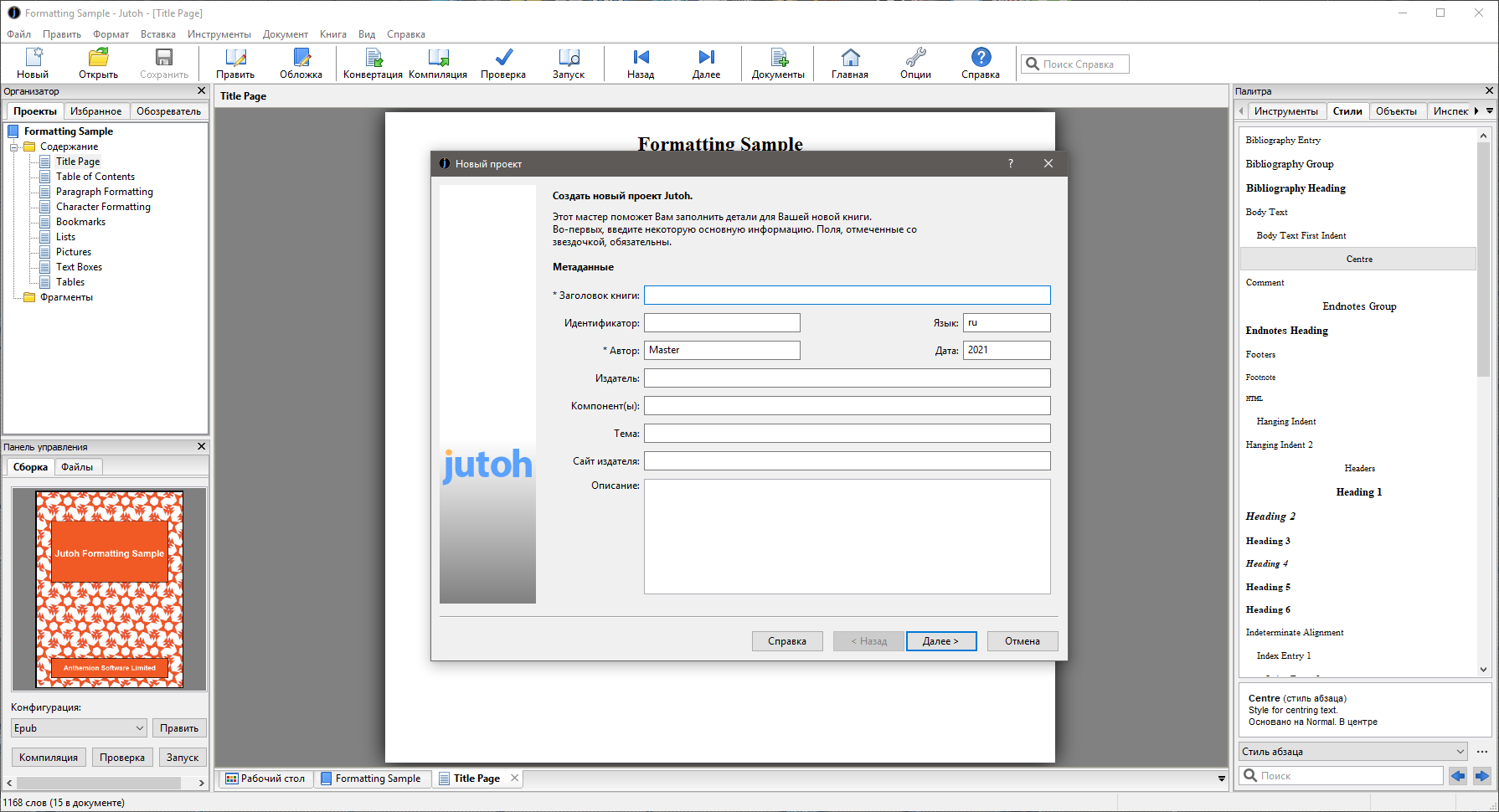Select the Фрагменты folder
Viewport: 1499px width, 812px height.
(66, 297)
